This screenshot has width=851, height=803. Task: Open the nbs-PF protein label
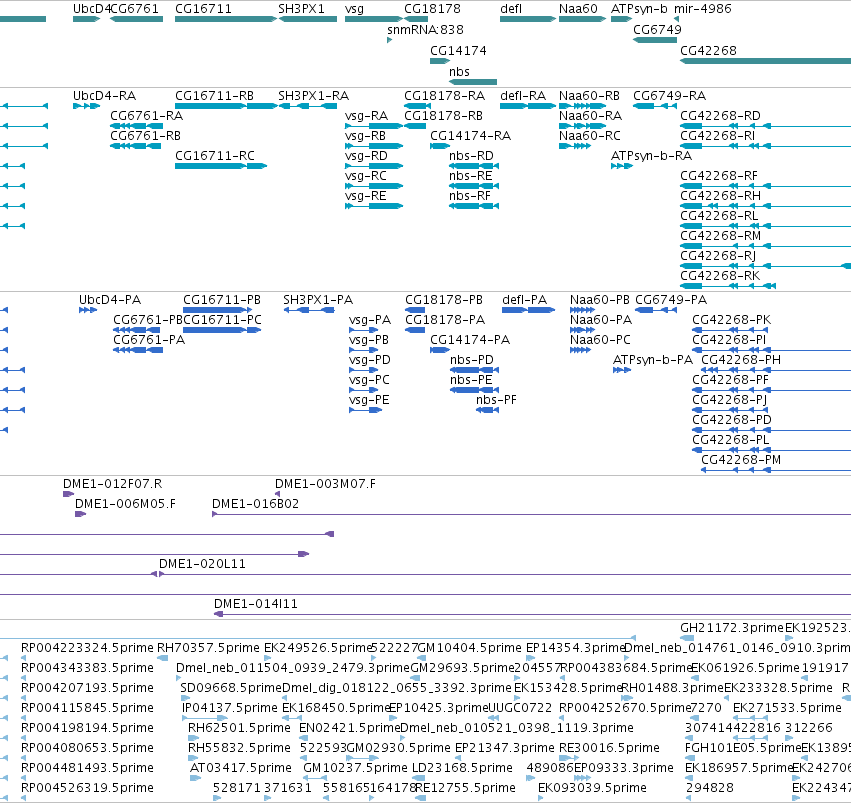496,400
